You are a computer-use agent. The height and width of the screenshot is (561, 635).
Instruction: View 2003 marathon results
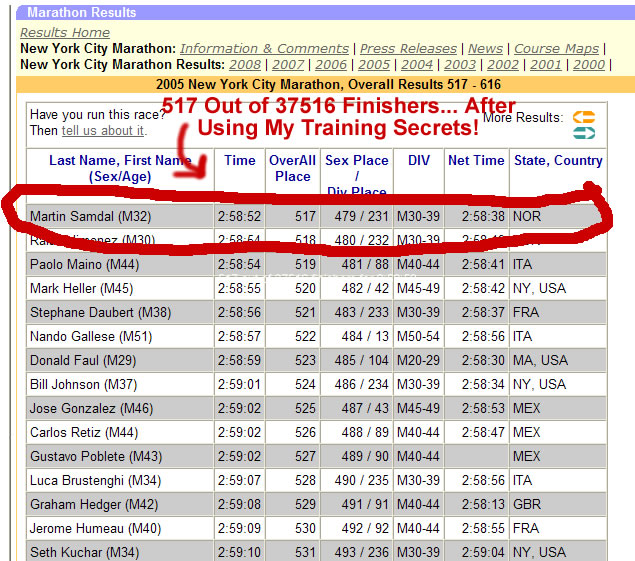pyautogui.click(x=460, y=64)
